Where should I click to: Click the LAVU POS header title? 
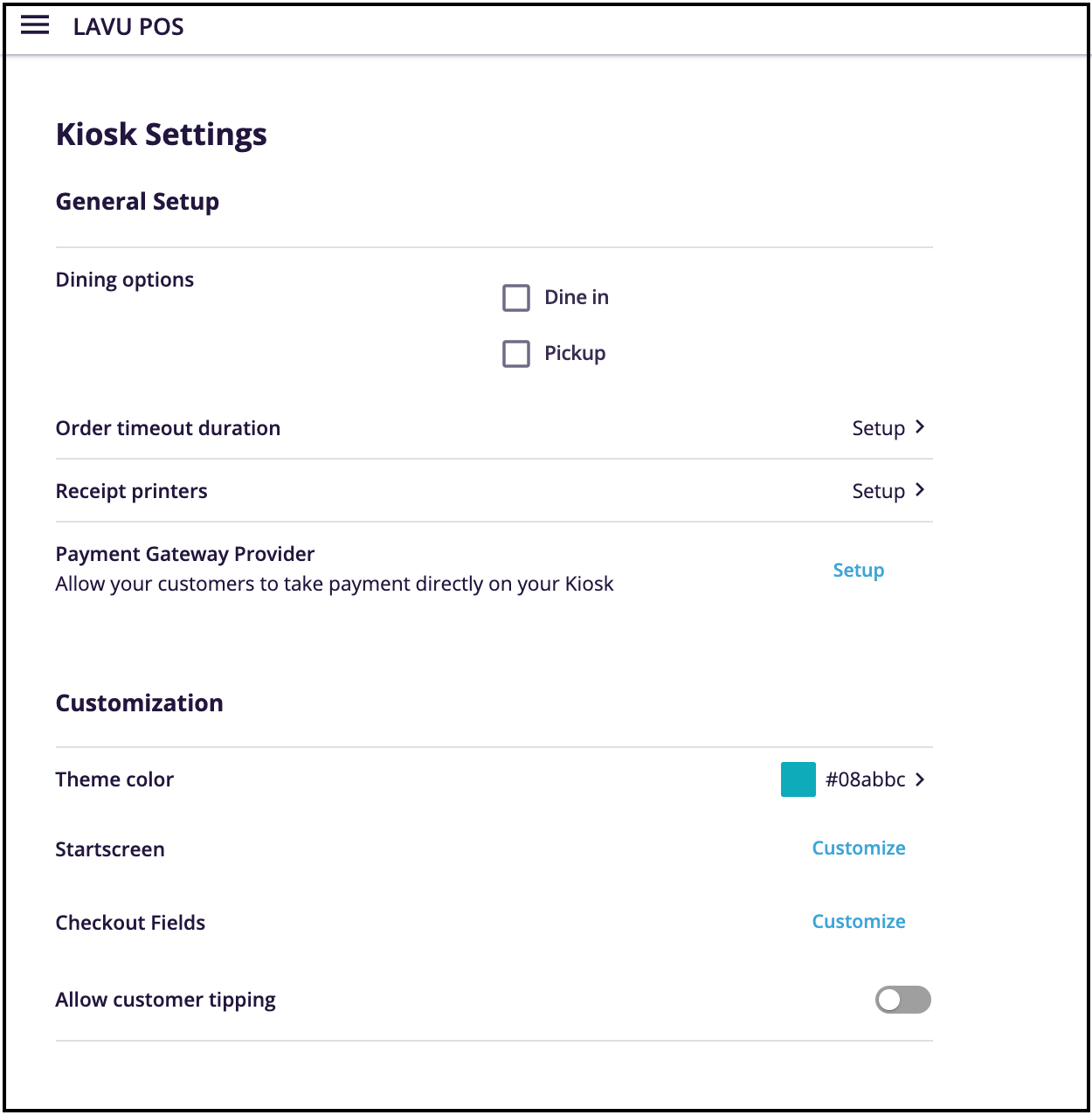[128, 26]
